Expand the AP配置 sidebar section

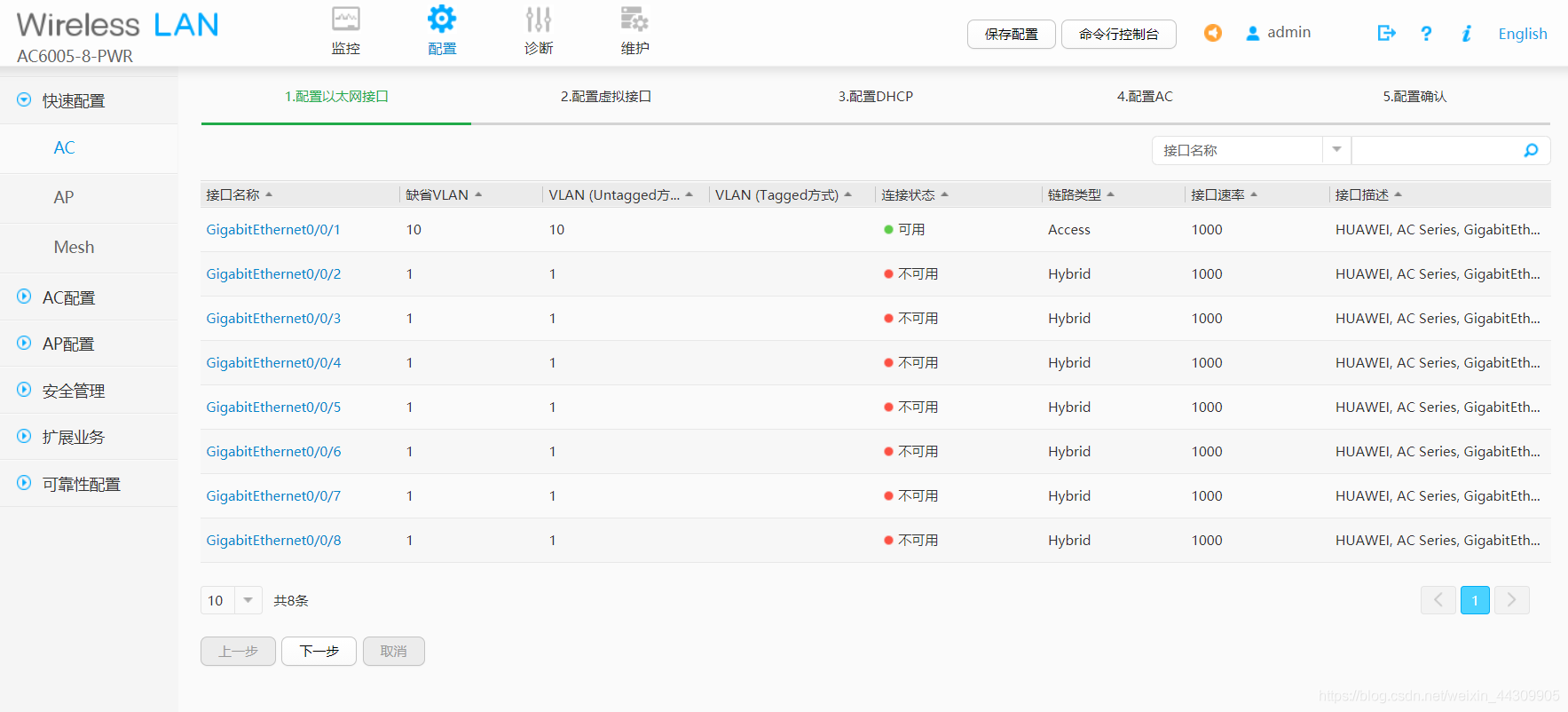pyautogui.click(x=24, y=343)
